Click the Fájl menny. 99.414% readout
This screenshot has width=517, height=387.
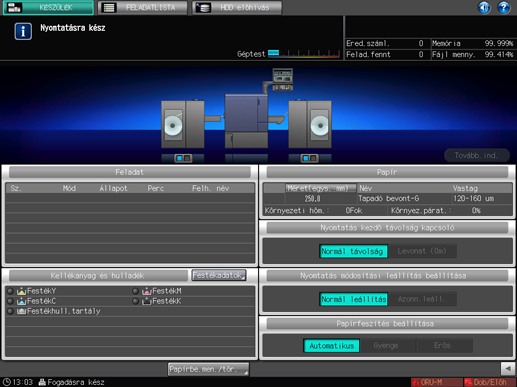point(472,54)
